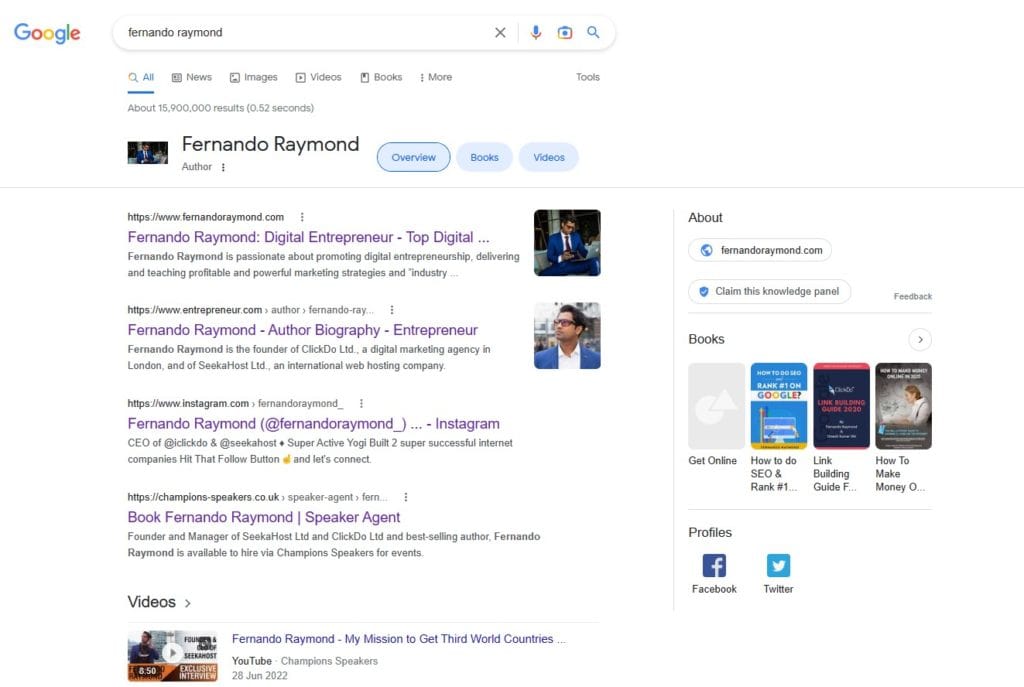Open the Facebook profile icon
The width and height of the screenshot is (1024, 687).
714,566
